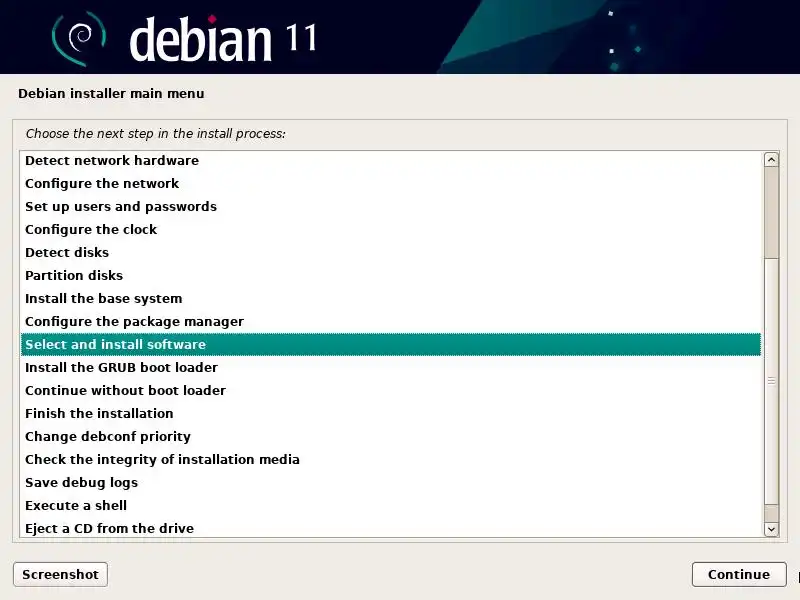Click the Continue button
Screen dimensions: 800x600
tap(739, 574)
